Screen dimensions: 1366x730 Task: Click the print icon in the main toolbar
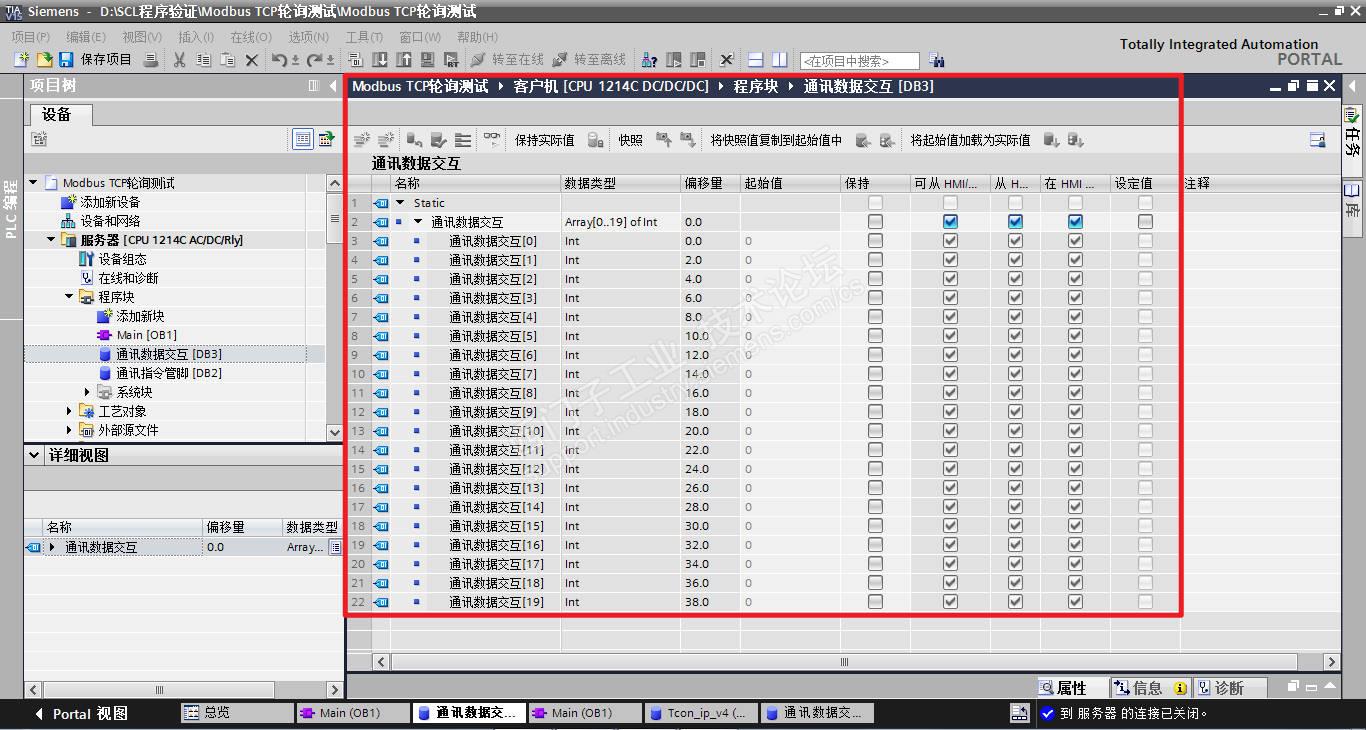point(151,60)
